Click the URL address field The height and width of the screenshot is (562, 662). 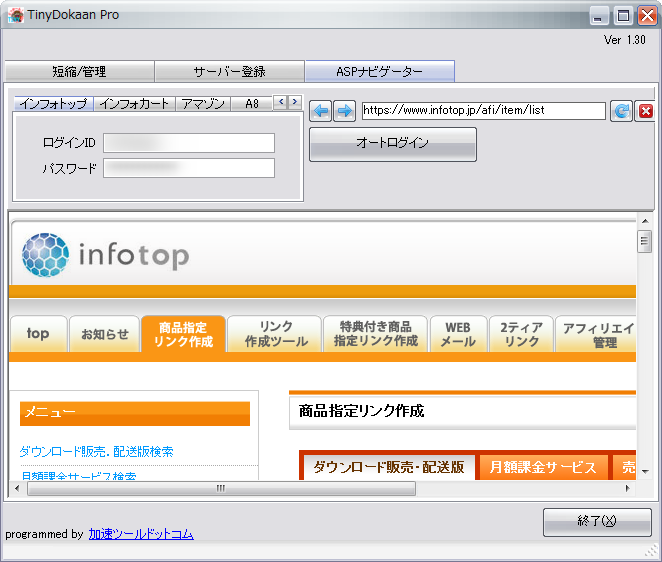point(482,111)
